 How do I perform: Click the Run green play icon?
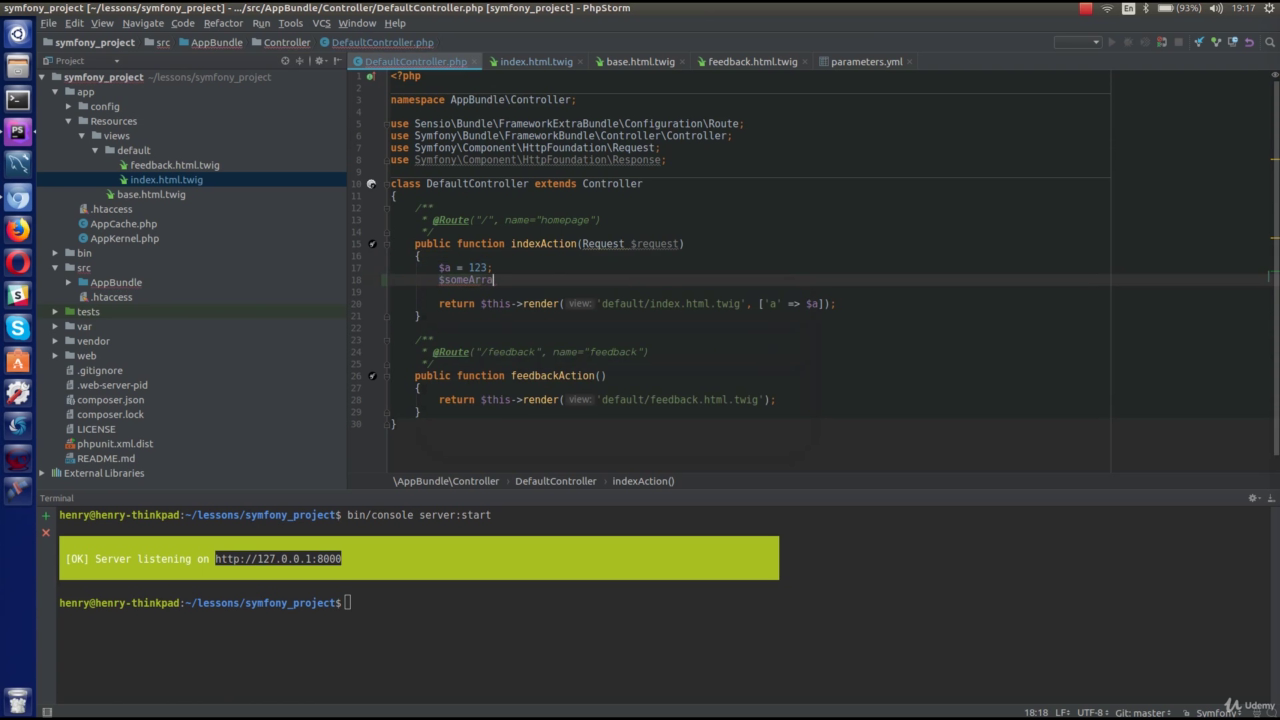[1111, 42]
